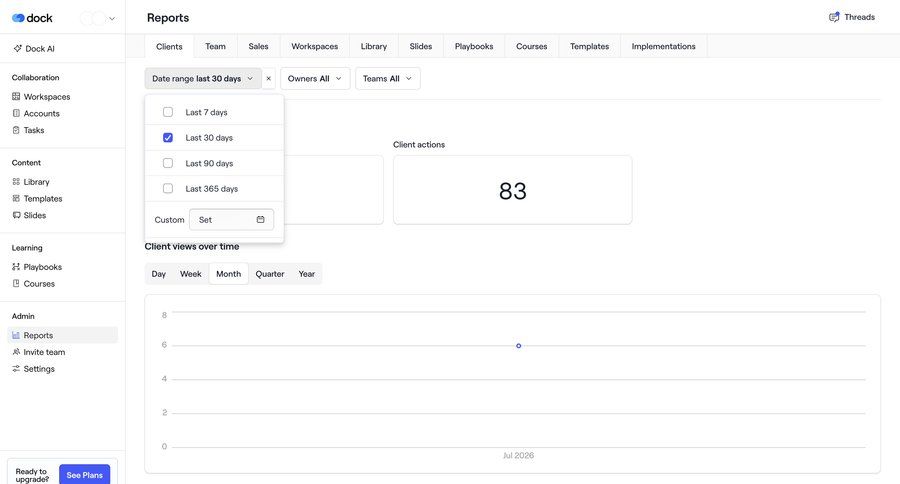Click the Custom date Set field
This screenshot has width=900, height=484.
tap(231, 219)
